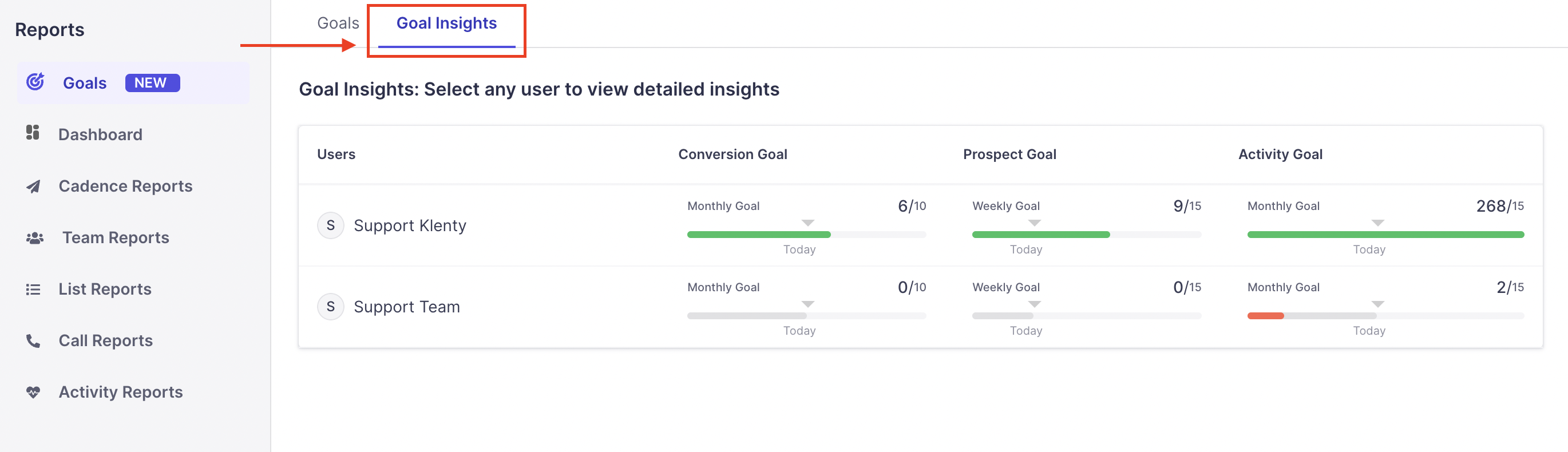Click the Support Klenty avatar circle
Screen dimensions: 1568x452
(x=331, y=225)
